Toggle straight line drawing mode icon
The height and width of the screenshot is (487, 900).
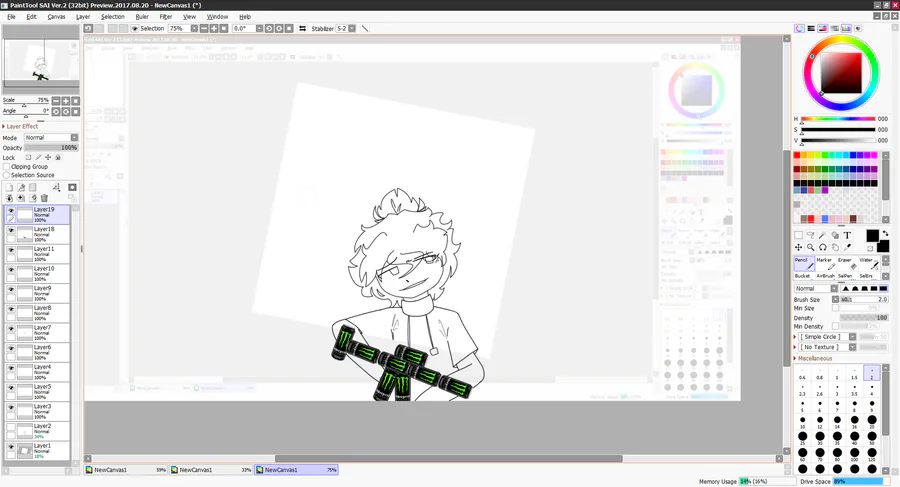pos(364,28)
